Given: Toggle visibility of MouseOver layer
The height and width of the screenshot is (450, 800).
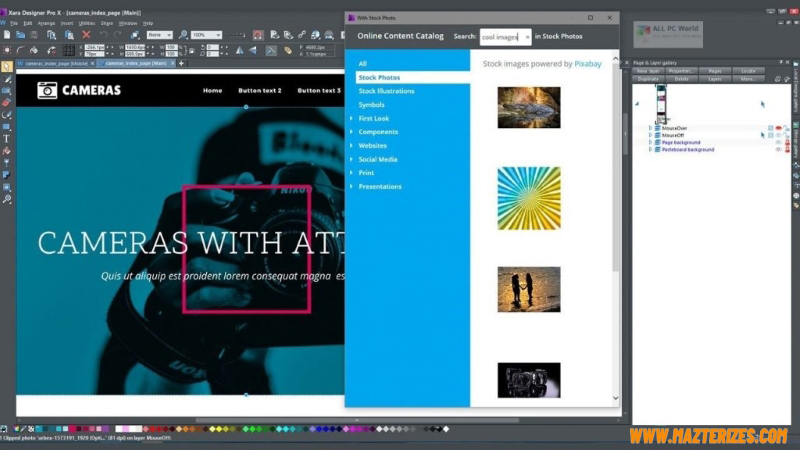Looking at the screenshot, I should click(x=779, y=128).
